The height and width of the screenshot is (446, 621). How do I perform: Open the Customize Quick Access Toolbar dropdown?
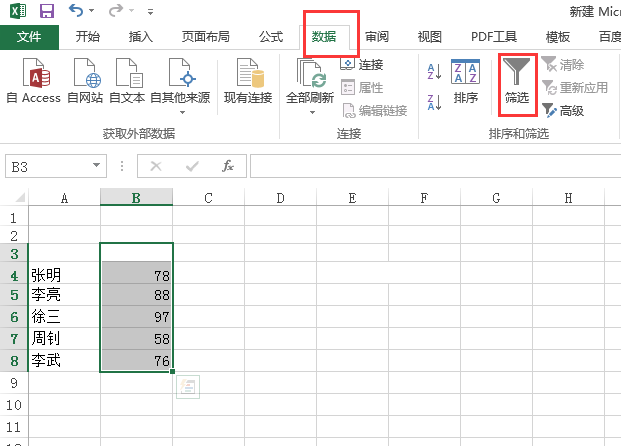[x=150, y=12]
